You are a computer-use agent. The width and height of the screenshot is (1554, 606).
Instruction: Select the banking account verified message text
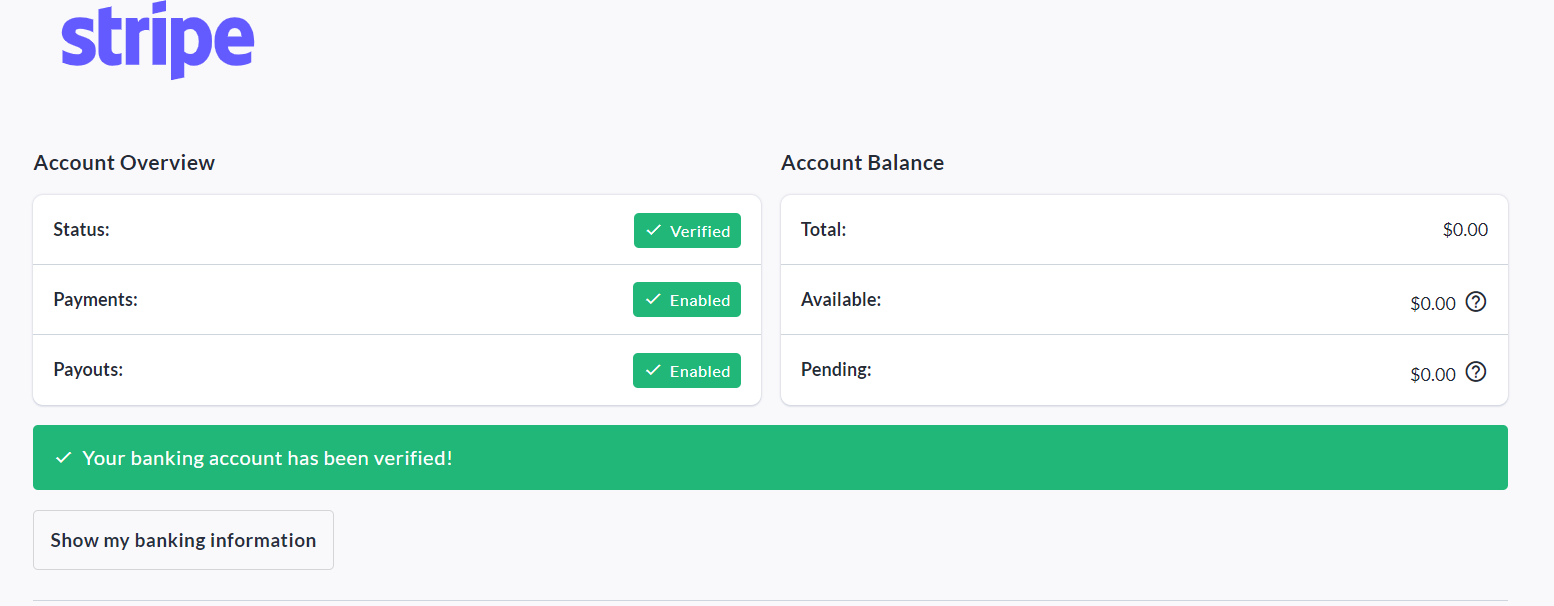[267, 458]
